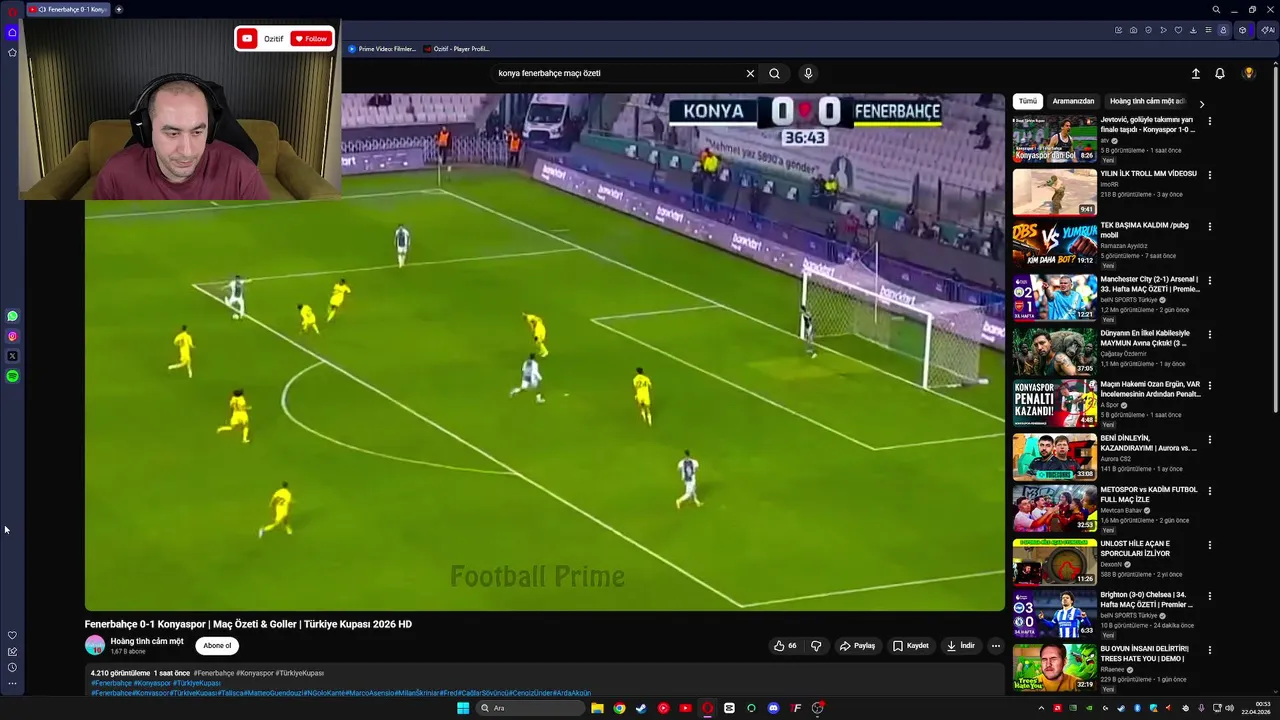Image resolution: width=1280 pixels, height=720 pixels.
Task: Open KONYASPOR PENALTI KAZANDI thumbnail
Action: pos(1055,403)
